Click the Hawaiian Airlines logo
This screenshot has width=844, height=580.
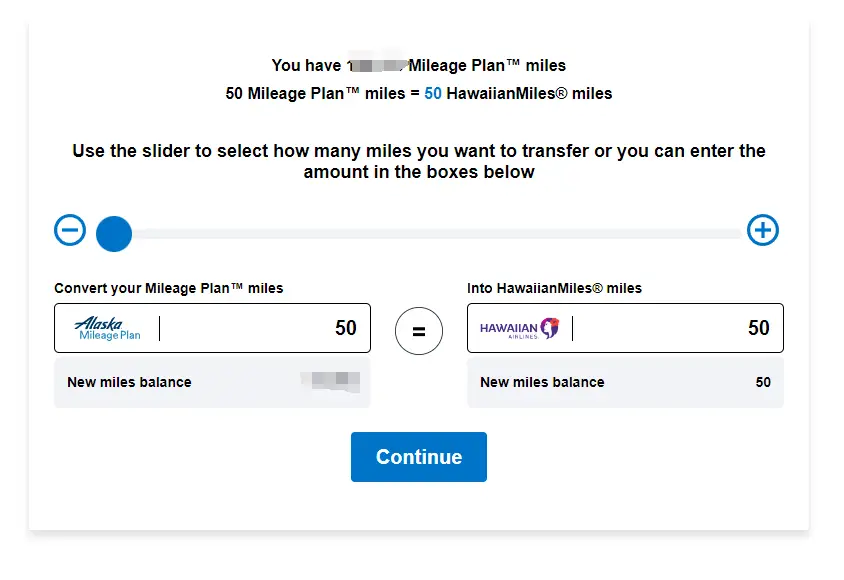519,329
